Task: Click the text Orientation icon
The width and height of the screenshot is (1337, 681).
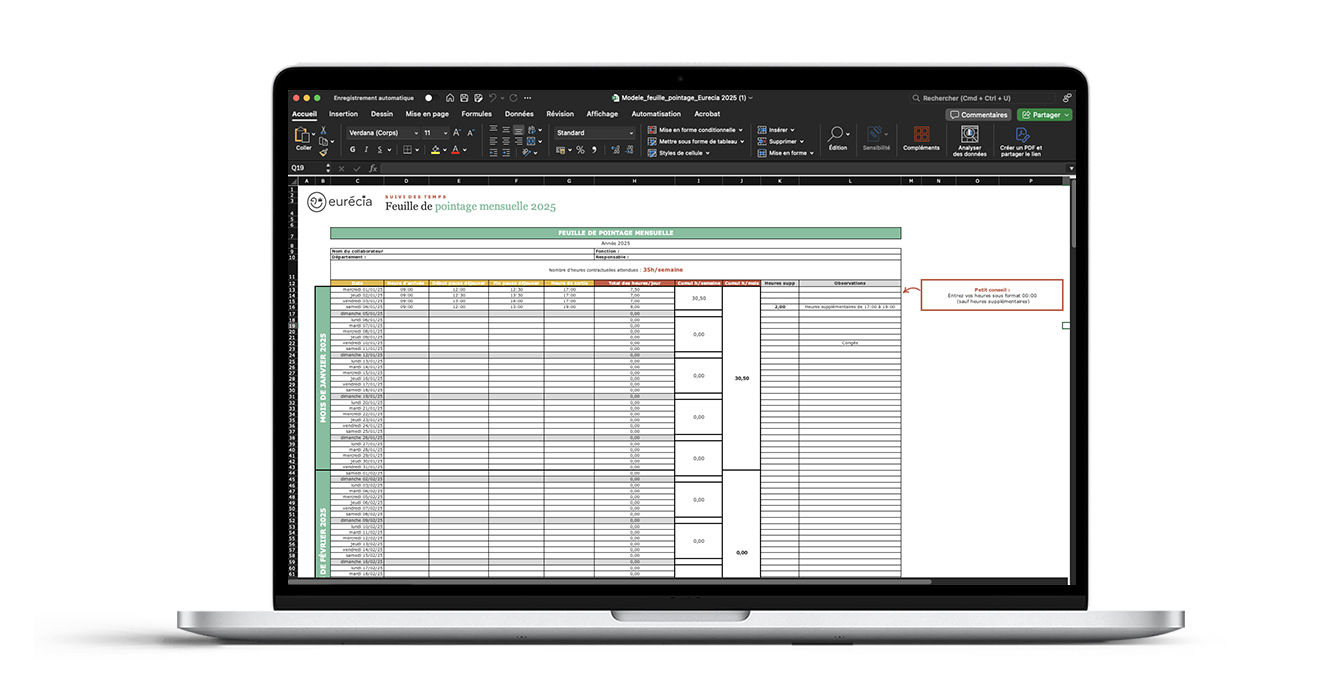Action: [526, 152]
